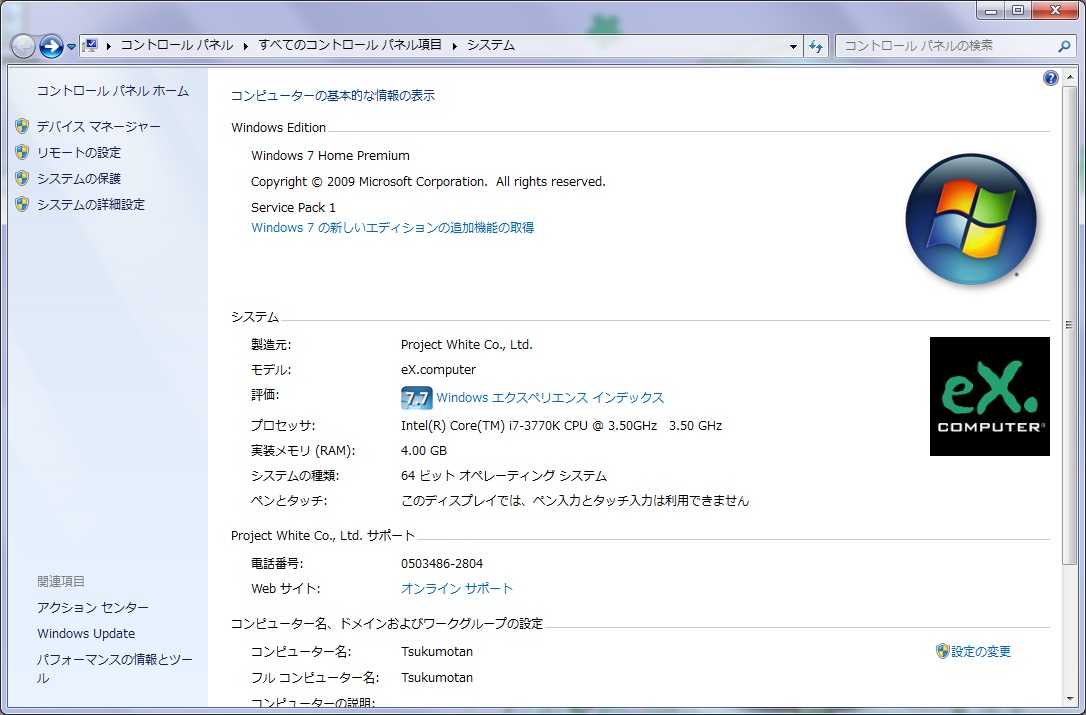Open the help question mark icon

(1050, 78)
